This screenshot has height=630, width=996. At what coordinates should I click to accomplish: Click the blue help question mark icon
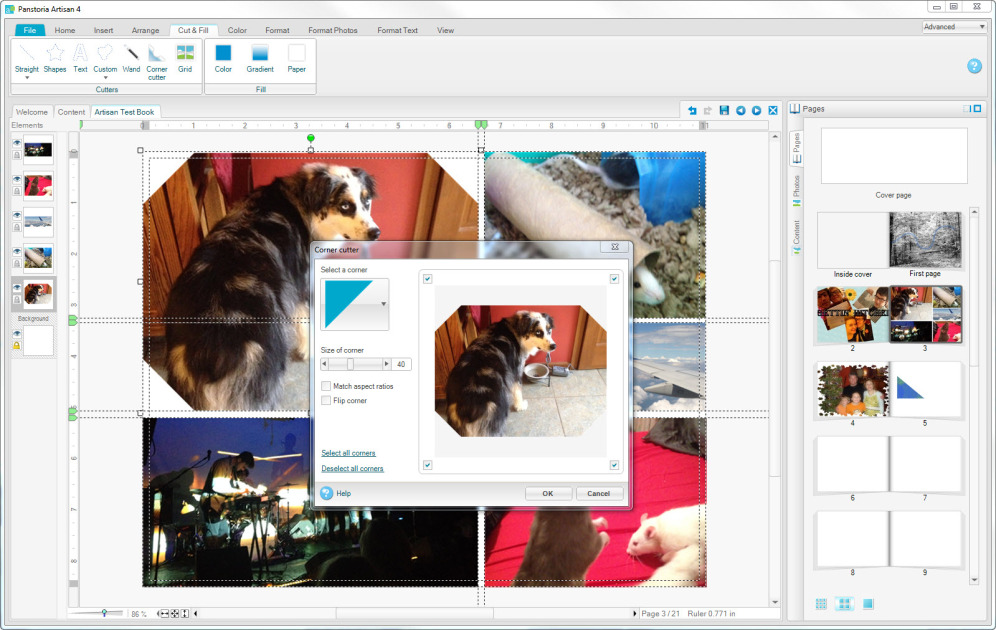(974, 66)
